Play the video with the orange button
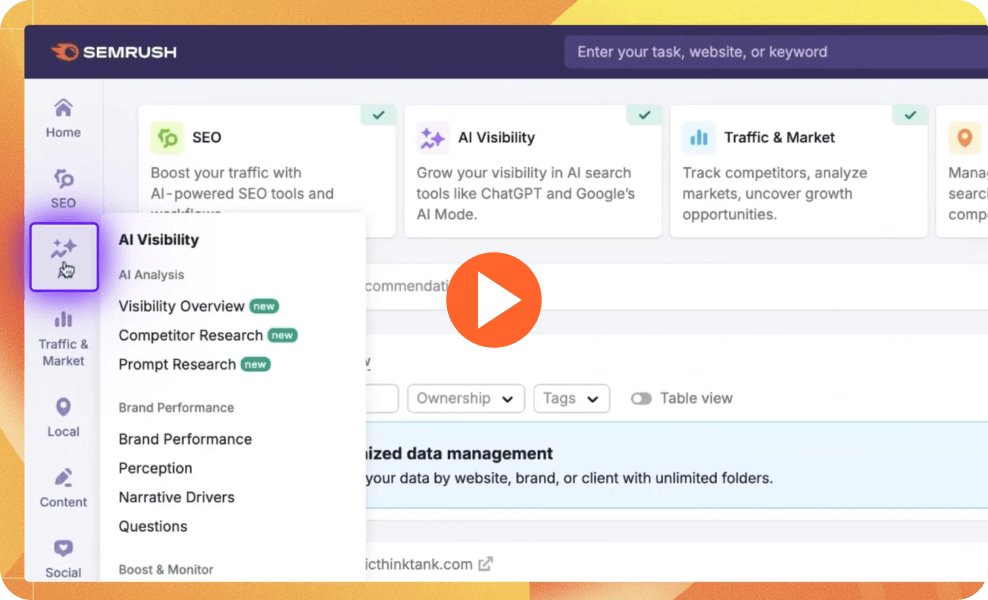The image size is (988, 600). click(494, 300)
